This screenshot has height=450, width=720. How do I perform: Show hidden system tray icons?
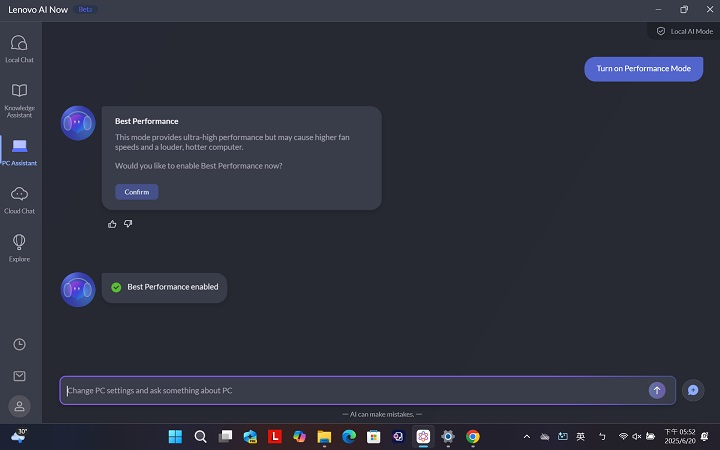pyautogui.click(x=527, y=437)
